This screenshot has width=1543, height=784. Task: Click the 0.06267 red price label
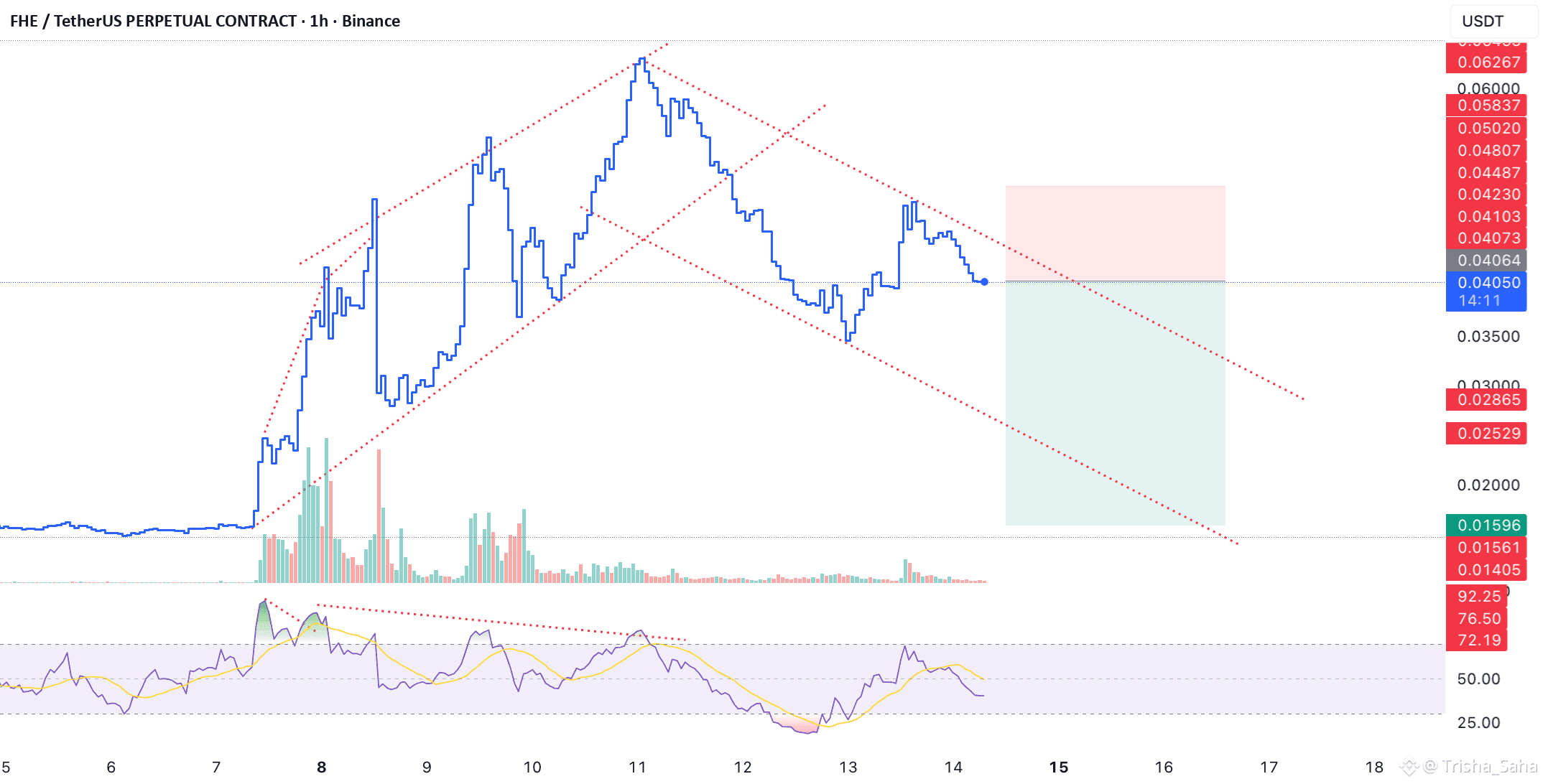1486,62
